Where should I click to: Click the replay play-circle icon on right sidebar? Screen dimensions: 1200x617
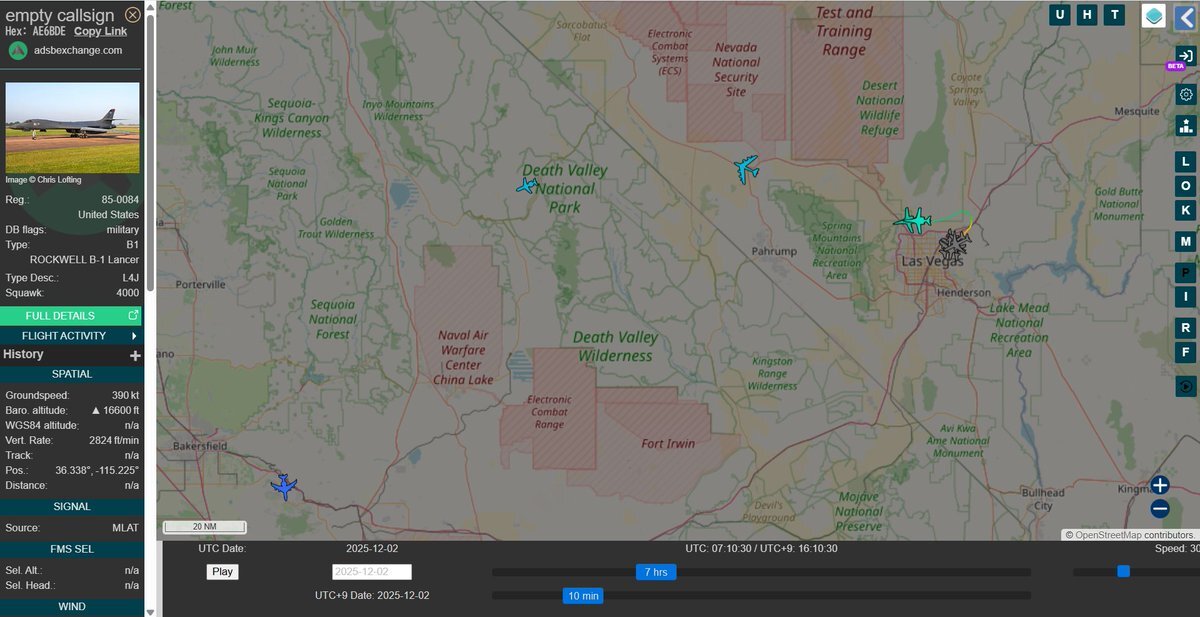pos(1186,386)
